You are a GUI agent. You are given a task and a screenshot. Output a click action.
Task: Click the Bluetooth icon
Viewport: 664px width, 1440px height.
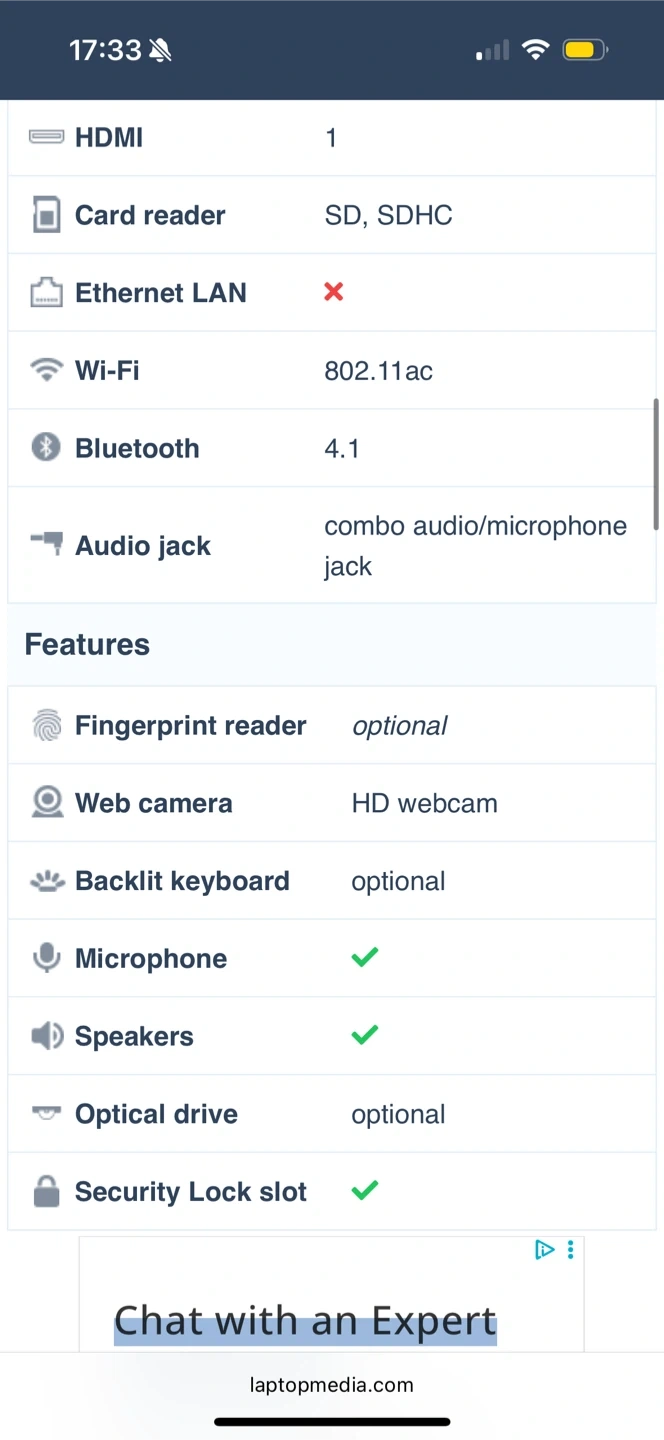[46, 447]
